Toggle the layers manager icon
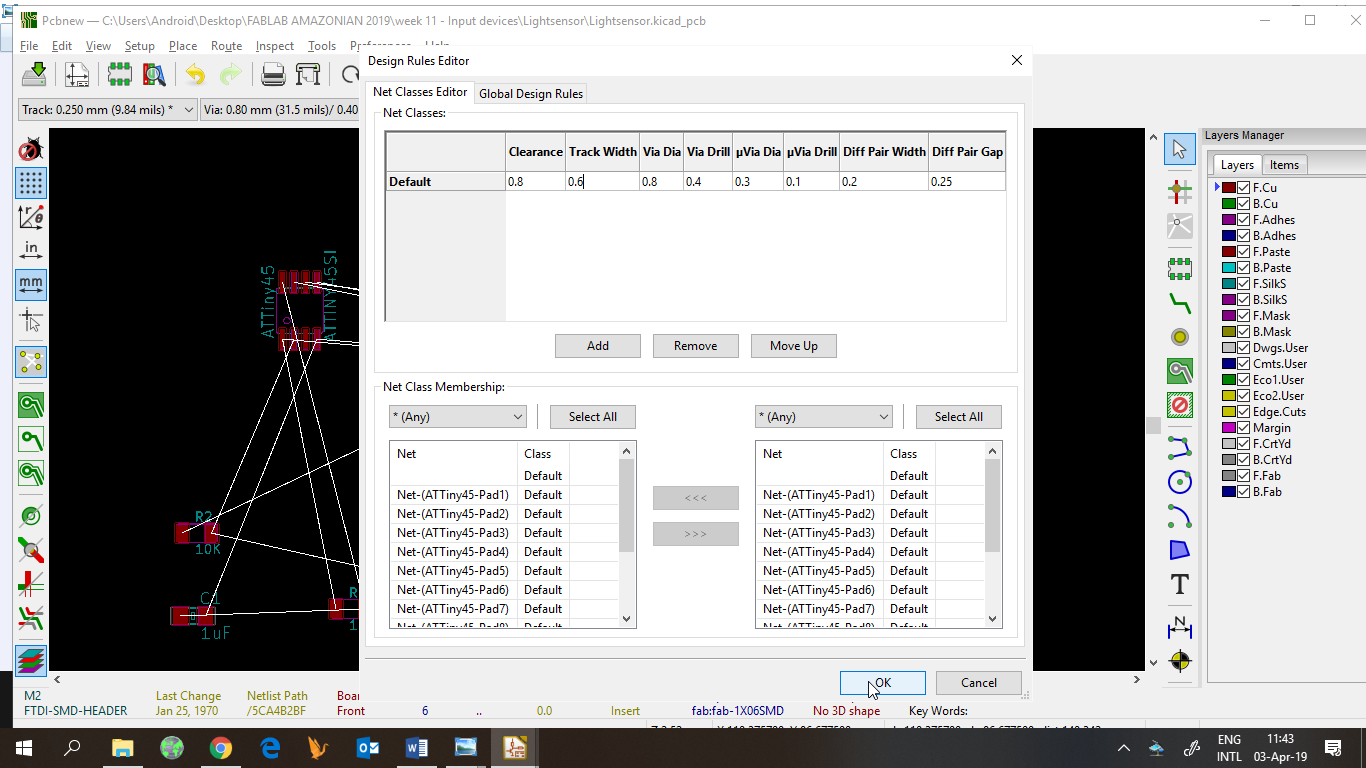 coord(31,660)
